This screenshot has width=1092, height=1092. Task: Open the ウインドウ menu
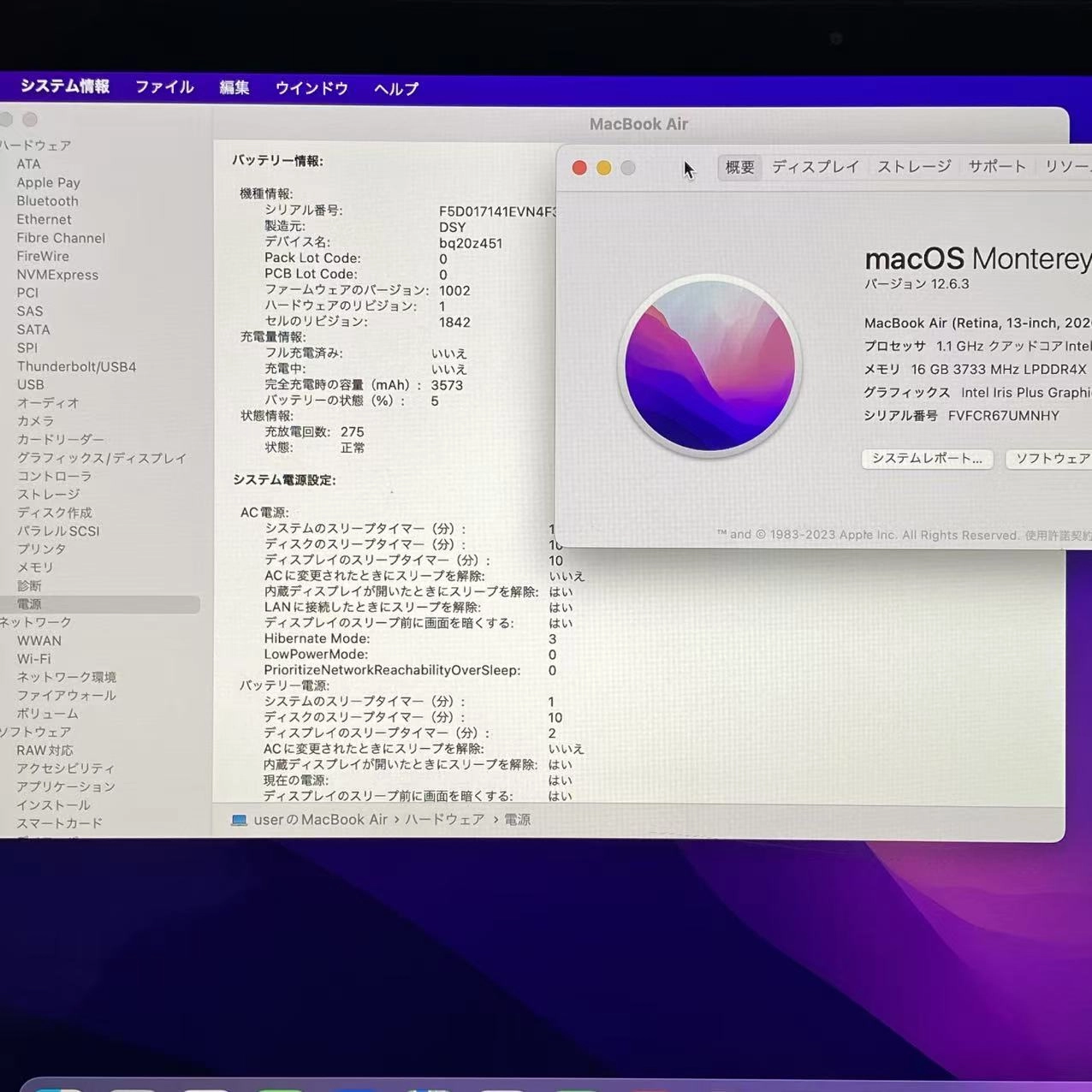tap(310, 88)
